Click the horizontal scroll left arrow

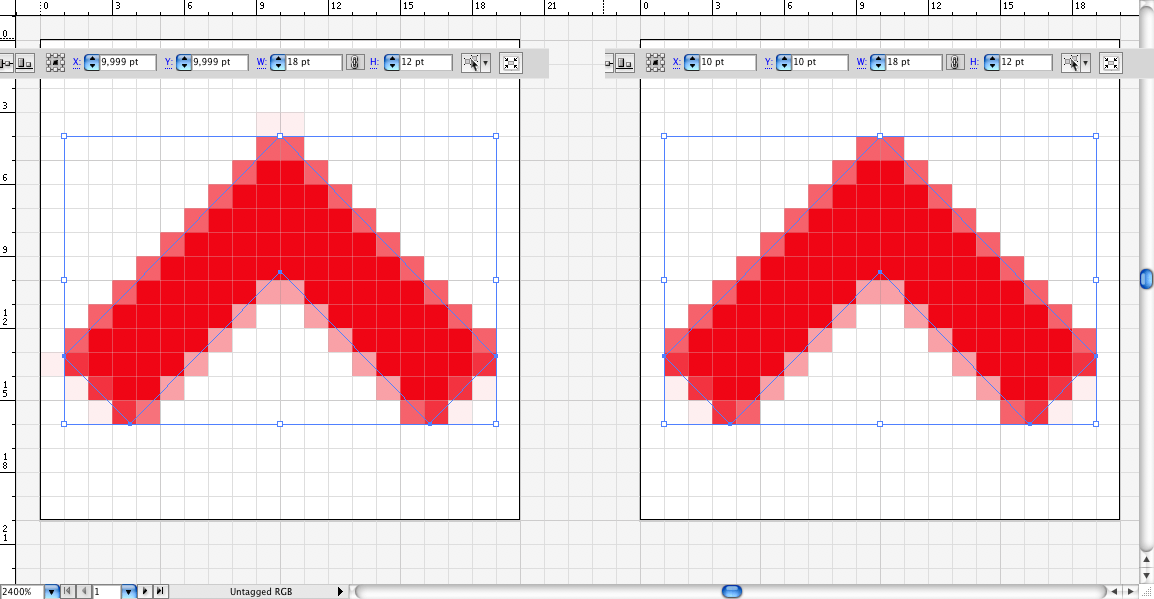coord(1115,592)
